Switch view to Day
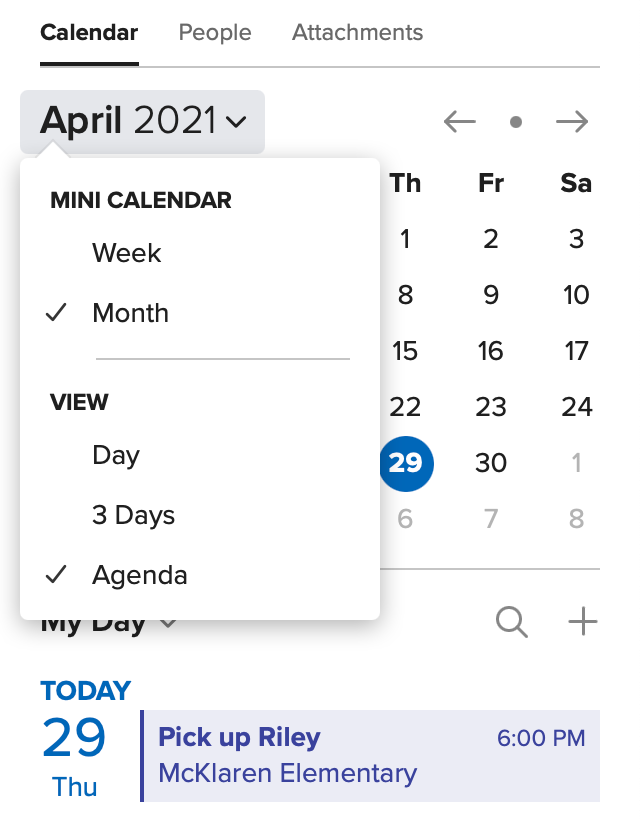This screenshot has width=640, height=820. [116, 456]
